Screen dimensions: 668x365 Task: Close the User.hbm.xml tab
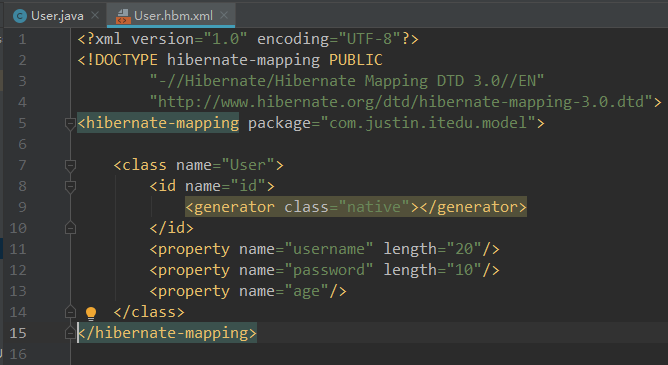(224, 16)
